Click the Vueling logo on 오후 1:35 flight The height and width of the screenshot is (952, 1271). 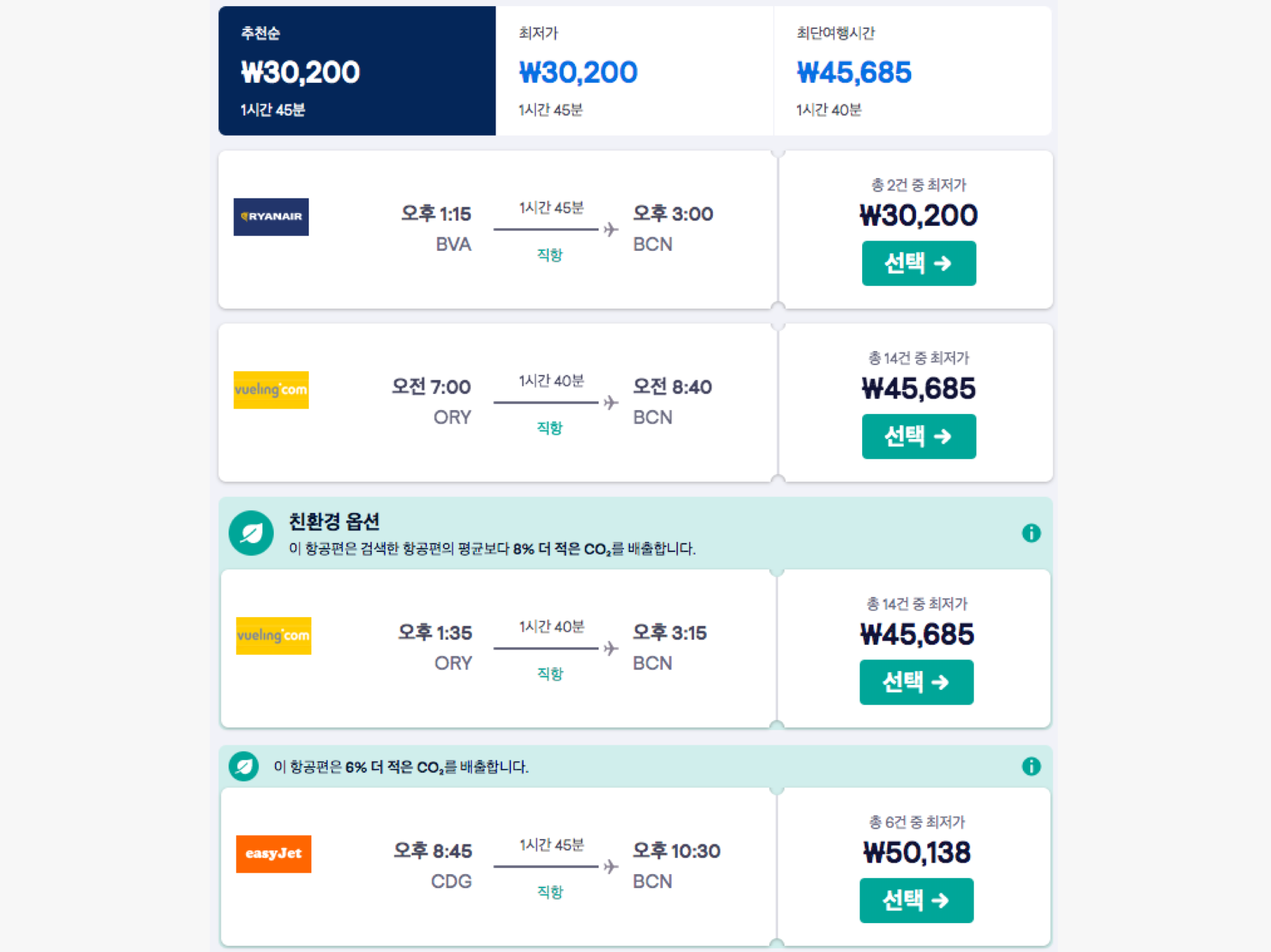coord(274,635)
